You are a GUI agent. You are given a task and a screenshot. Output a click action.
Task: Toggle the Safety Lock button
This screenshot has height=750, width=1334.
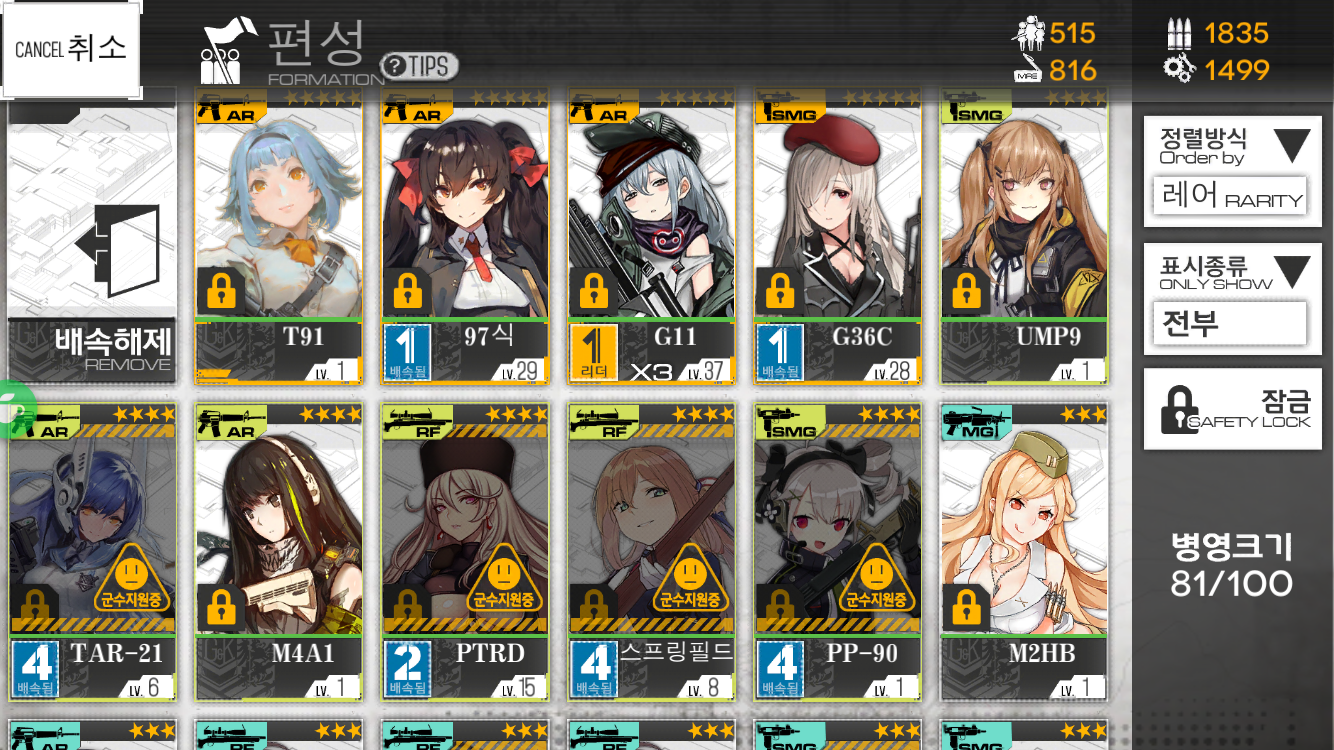pyautogui.click(x=1233, y=409)
